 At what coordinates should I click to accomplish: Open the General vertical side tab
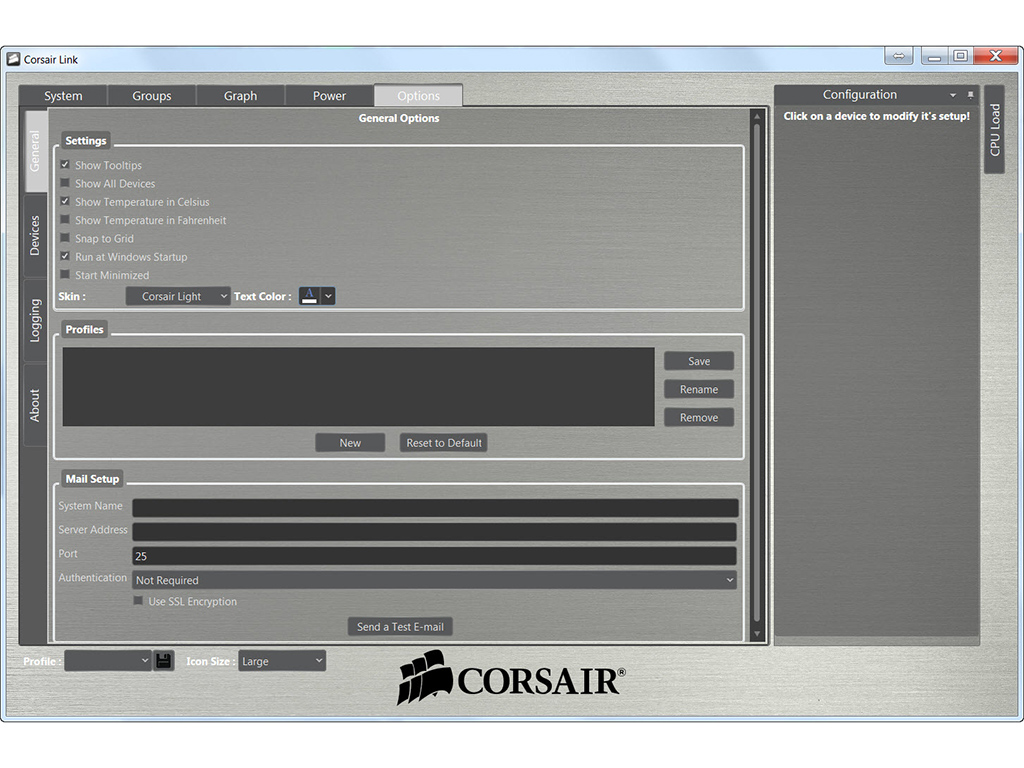[35, 152]
